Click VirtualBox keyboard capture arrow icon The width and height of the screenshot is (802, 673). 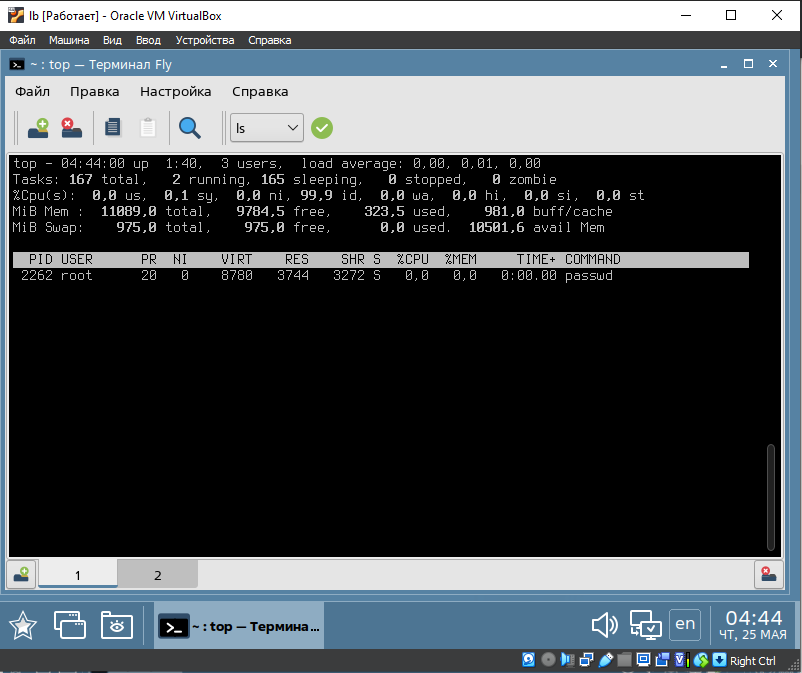pos(720,660)
